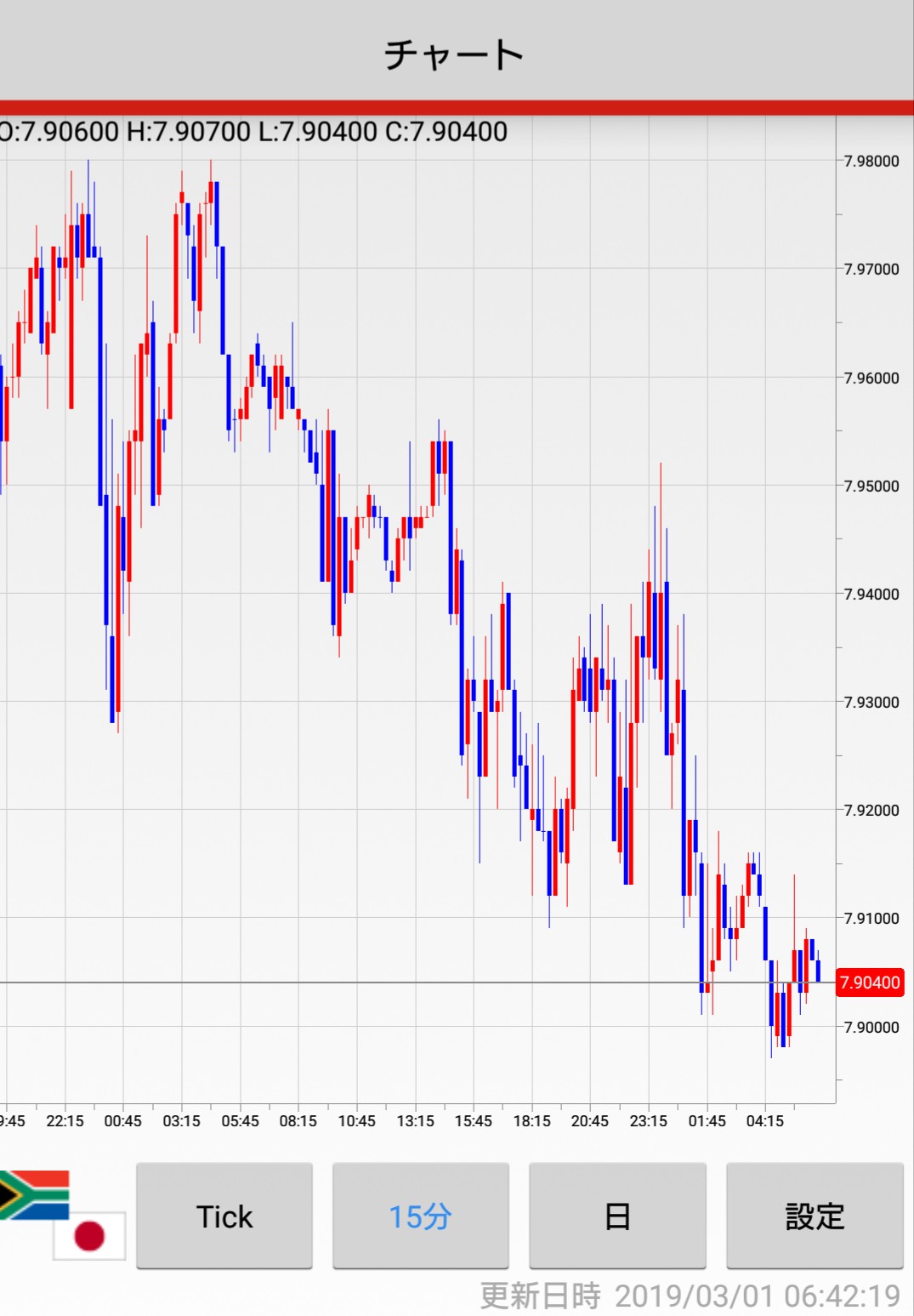Click the 7.98000 price axis label
The height and width of the screenshot is (1316, 914).
coord(871,162)
